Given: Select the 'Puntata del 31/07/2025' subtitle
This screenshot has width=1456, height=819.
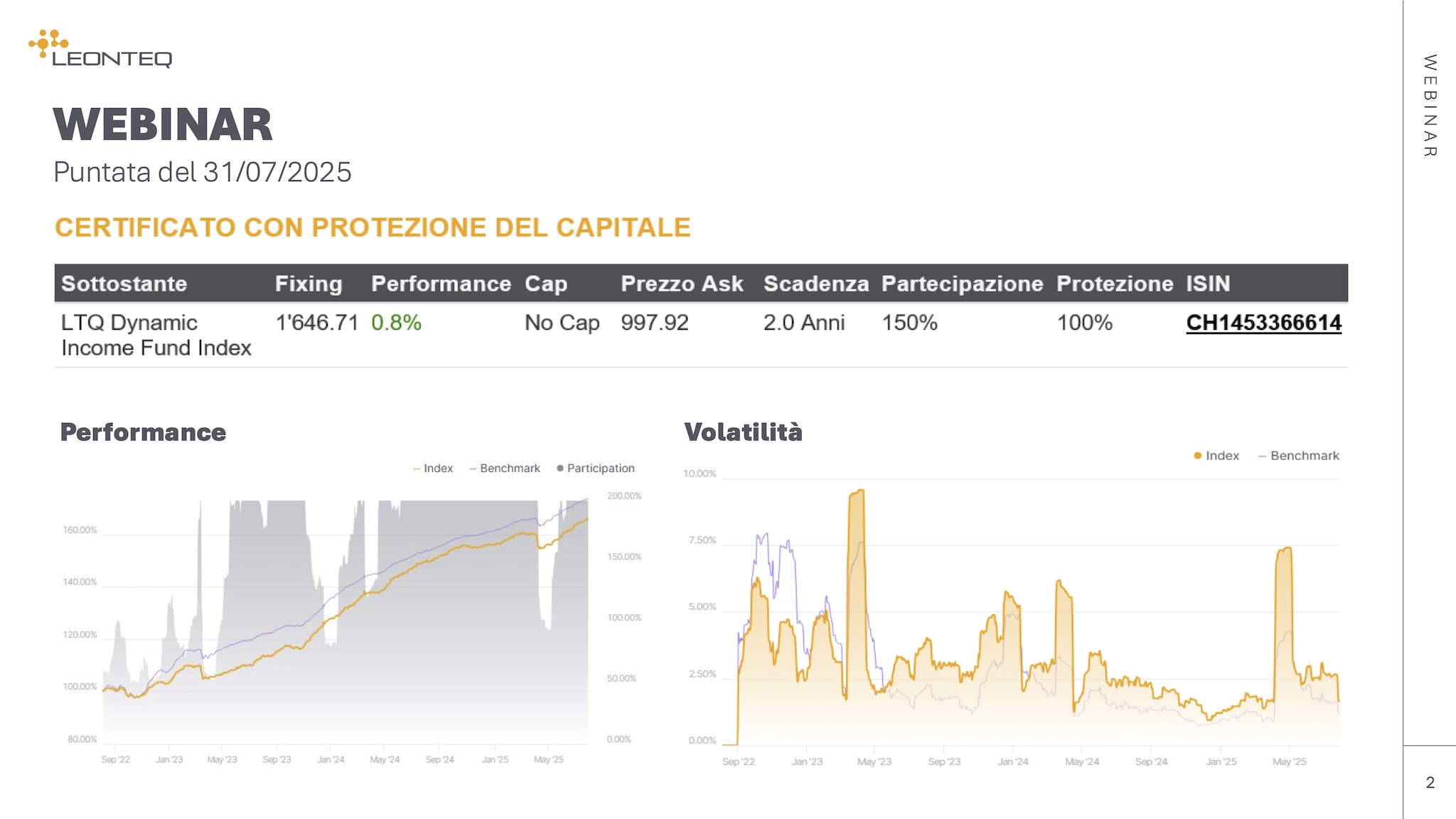Looking at the screenshot, I should click(x=203, y=172).
